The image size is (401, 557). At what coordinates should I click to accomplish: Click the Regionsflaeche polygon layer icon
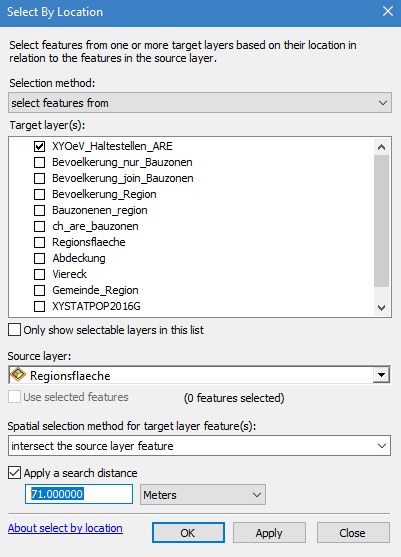pos(18,375)
